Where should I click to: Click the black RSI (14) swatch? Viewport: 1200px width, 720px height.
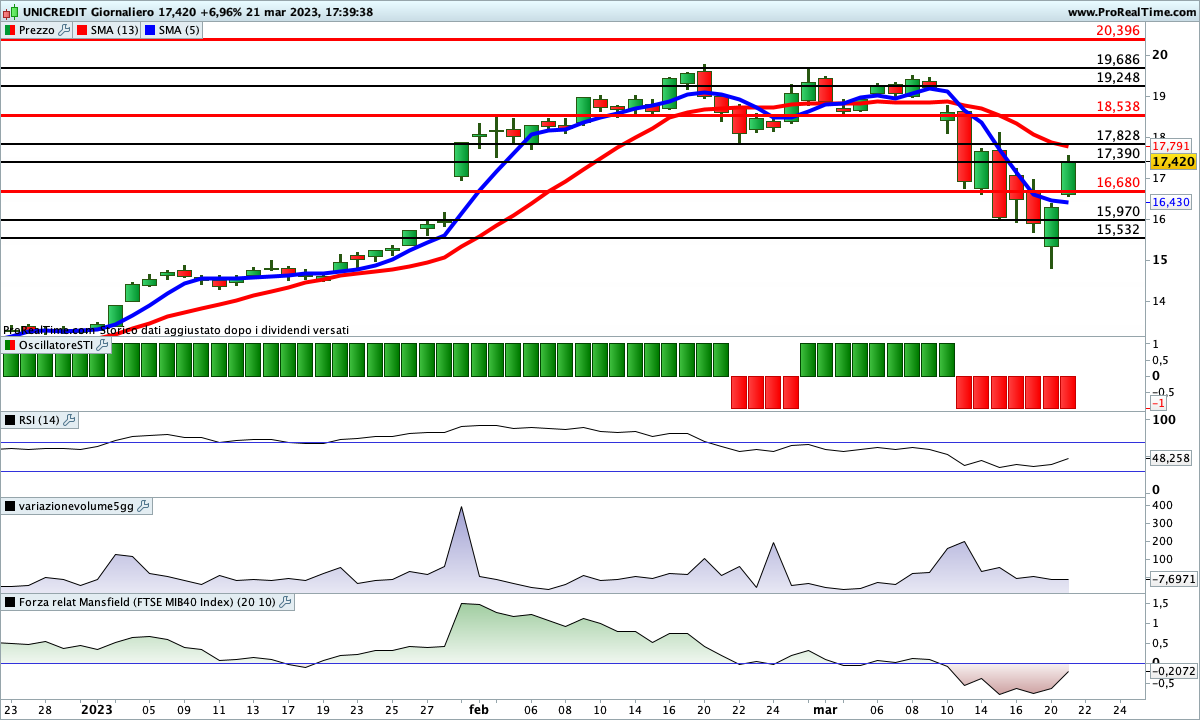click(10, 420)
